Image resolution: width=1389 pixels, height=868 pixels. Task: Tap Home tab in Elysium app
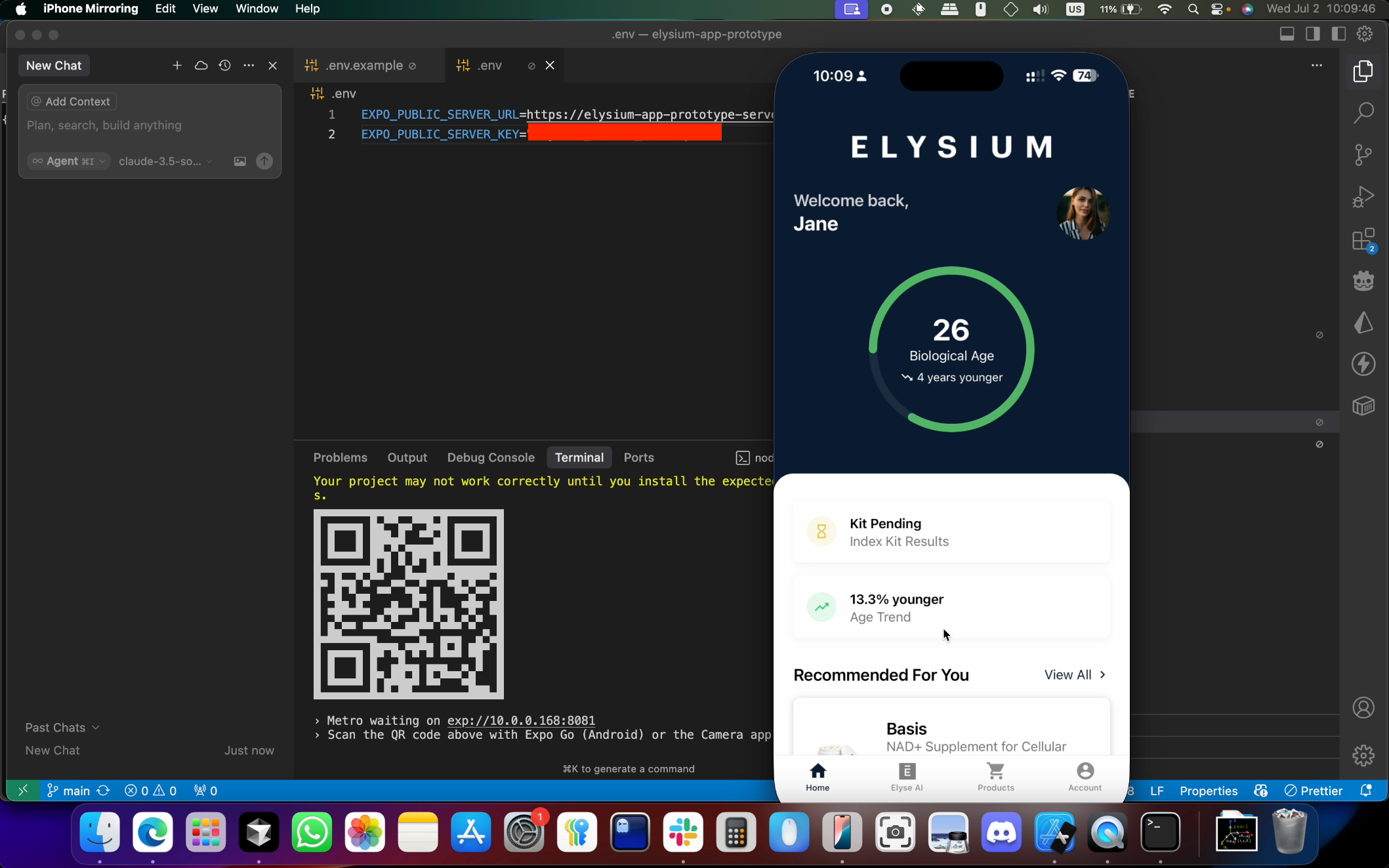click(x=818, y=777)
